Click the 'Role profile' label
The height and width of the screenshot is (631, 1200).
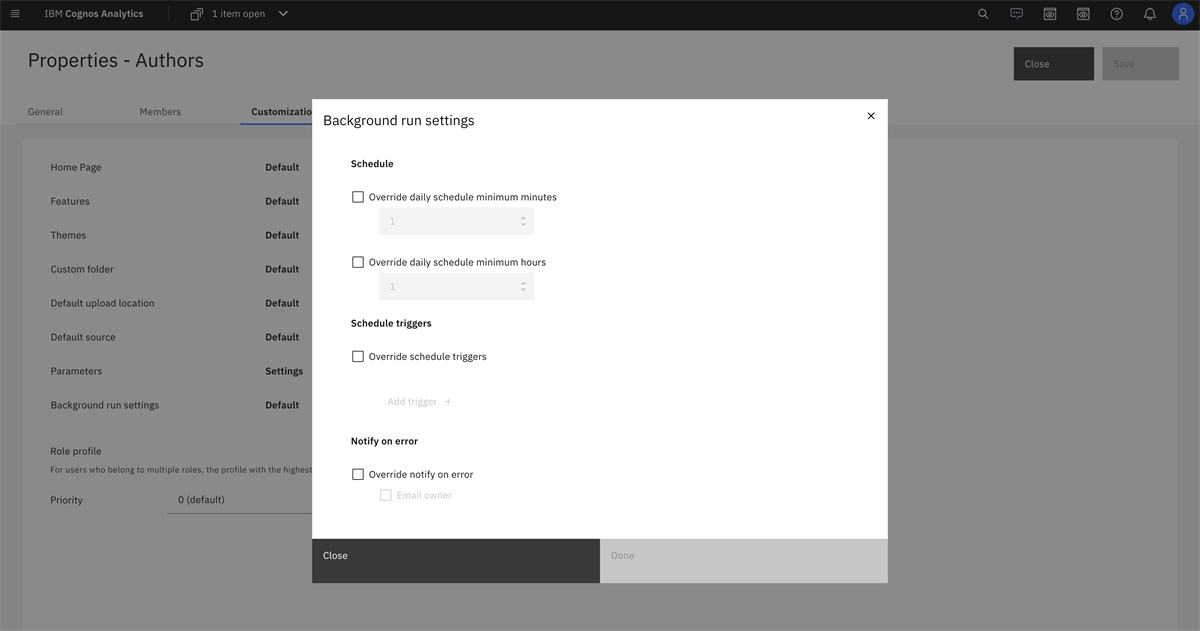[76, 451]
